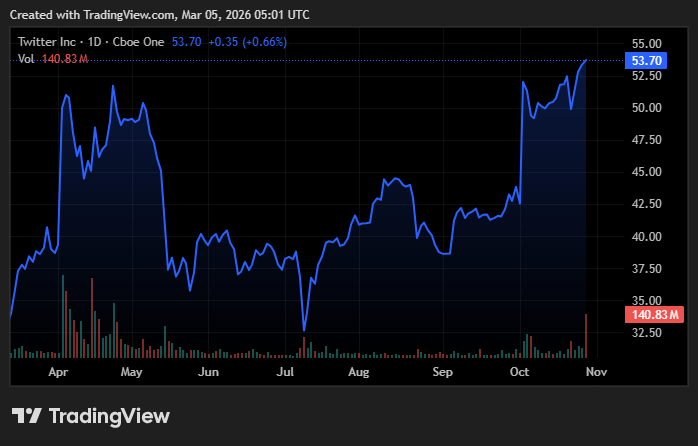The width and height of the screenshot is (698, 446).
Task: Click the red 140.83M volume tag on axis
Action: pos(654,315)
